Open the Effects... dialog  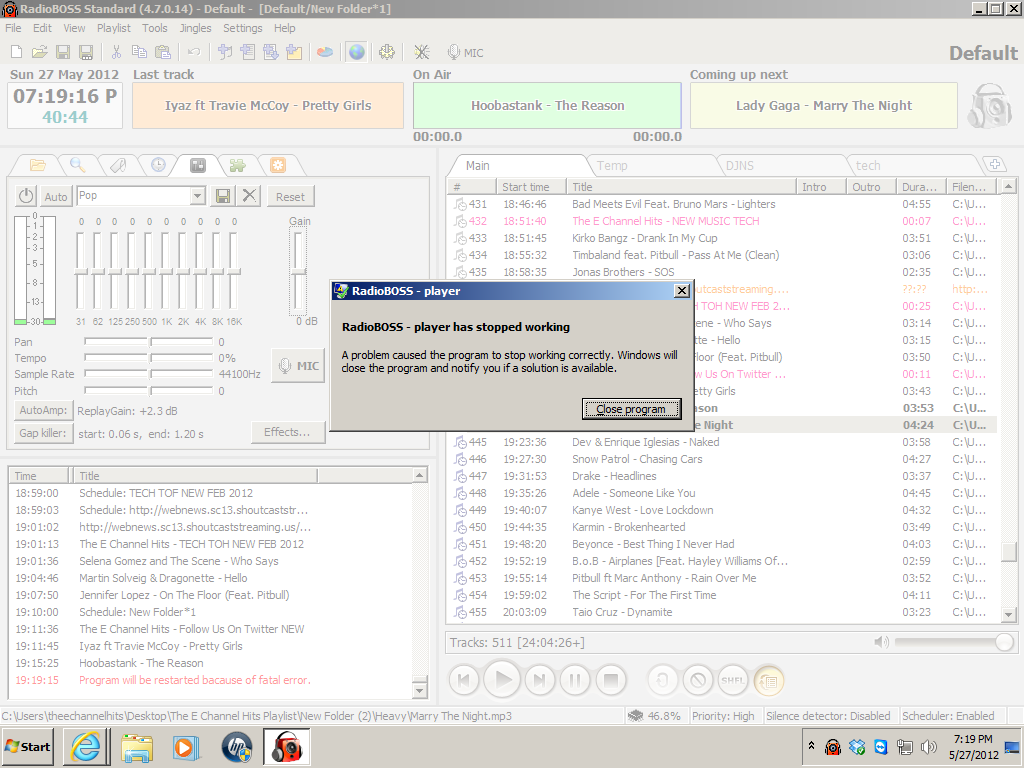[x=287, y=432]
